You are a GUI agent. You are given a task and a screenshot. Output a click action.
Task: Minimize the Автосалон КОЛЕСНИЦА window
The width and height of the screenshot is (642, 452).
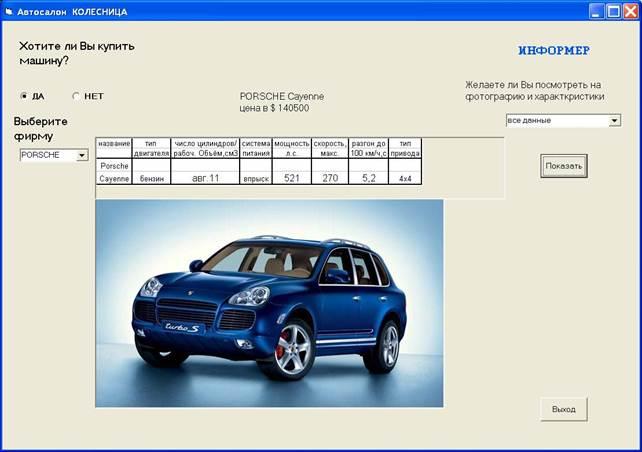coord(595,11)
